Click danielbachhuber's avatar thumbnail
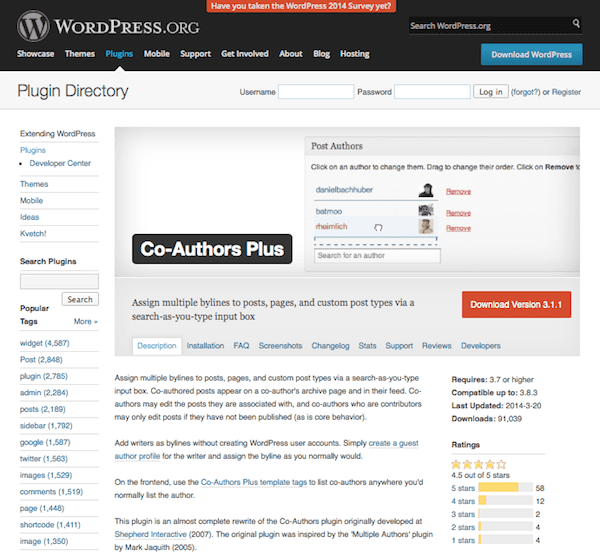 (426, 190)
